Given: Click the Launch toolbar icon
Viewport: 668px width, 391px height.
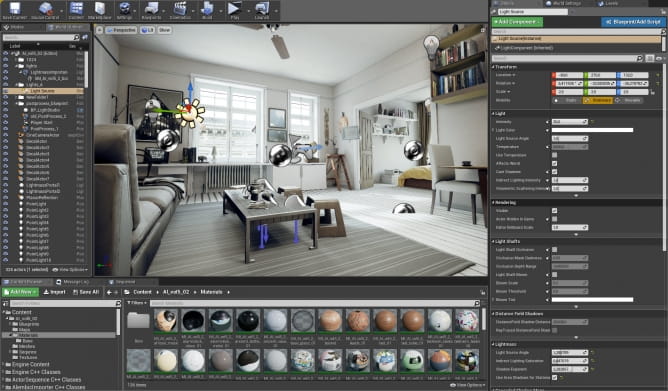Looking at the screenshot, I should pyautogui.click(x=262, y=8).
